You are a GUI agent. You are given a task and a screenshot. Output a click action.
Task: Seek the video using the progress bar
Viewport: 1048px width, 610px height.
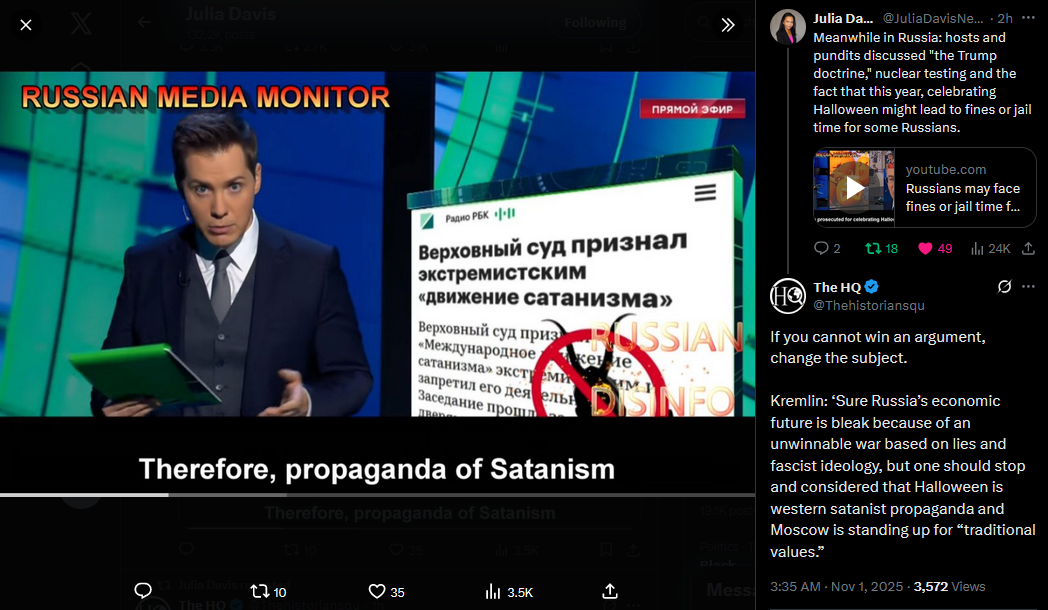[378, 495]
